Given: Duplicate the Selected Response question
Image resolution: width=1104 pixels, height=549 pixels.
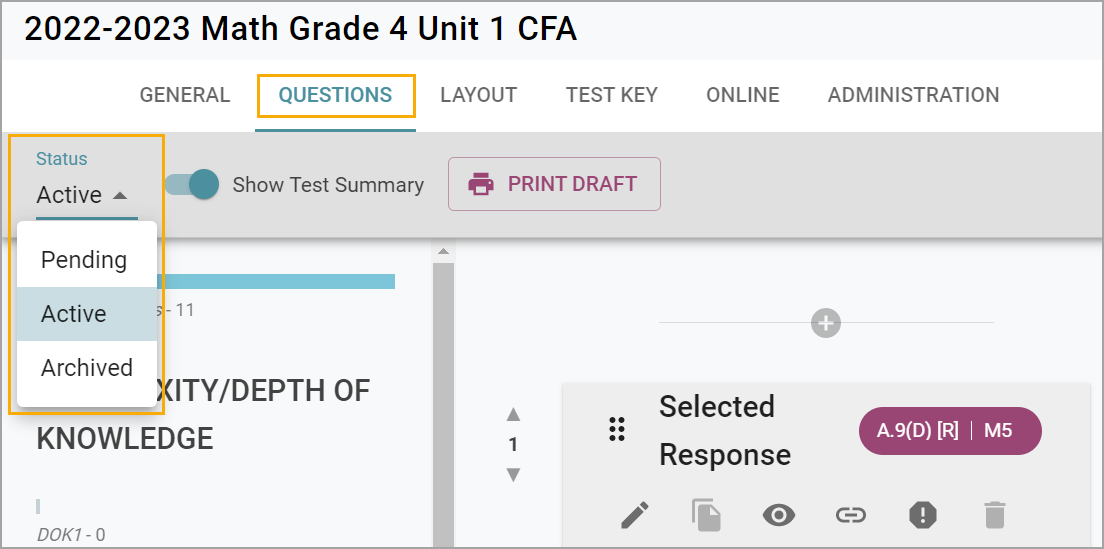Looking at the screenshot, I should tap(706, 515).
